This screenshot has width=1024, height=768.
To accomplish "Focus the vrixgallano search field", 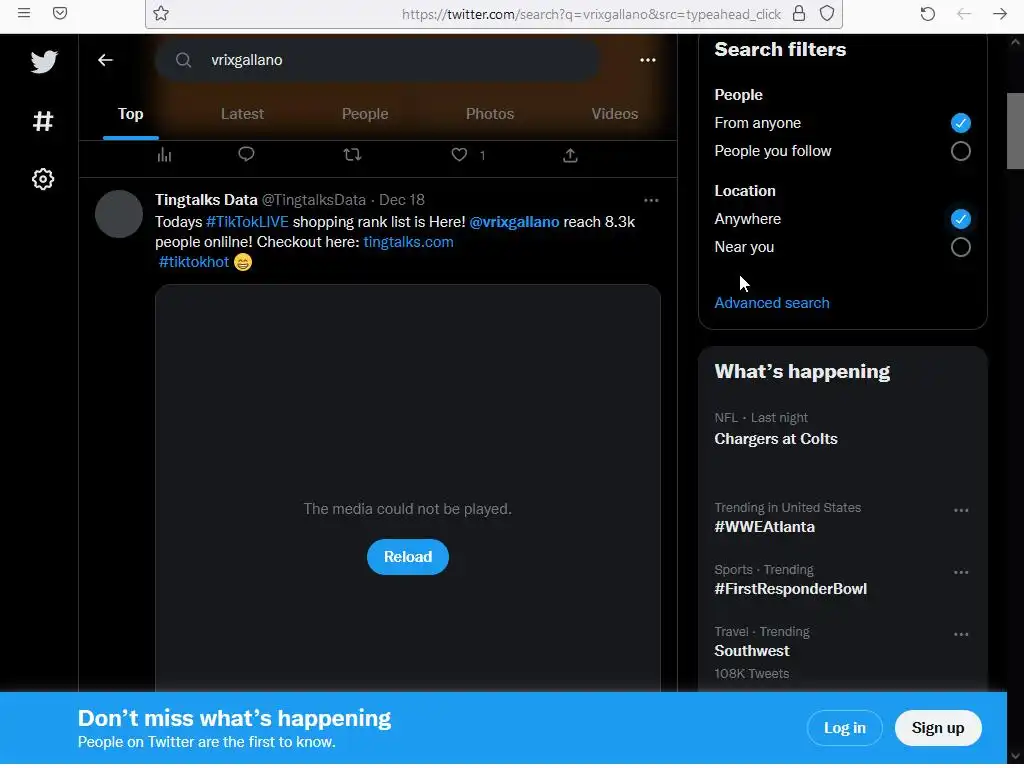I will click(377, 60).
